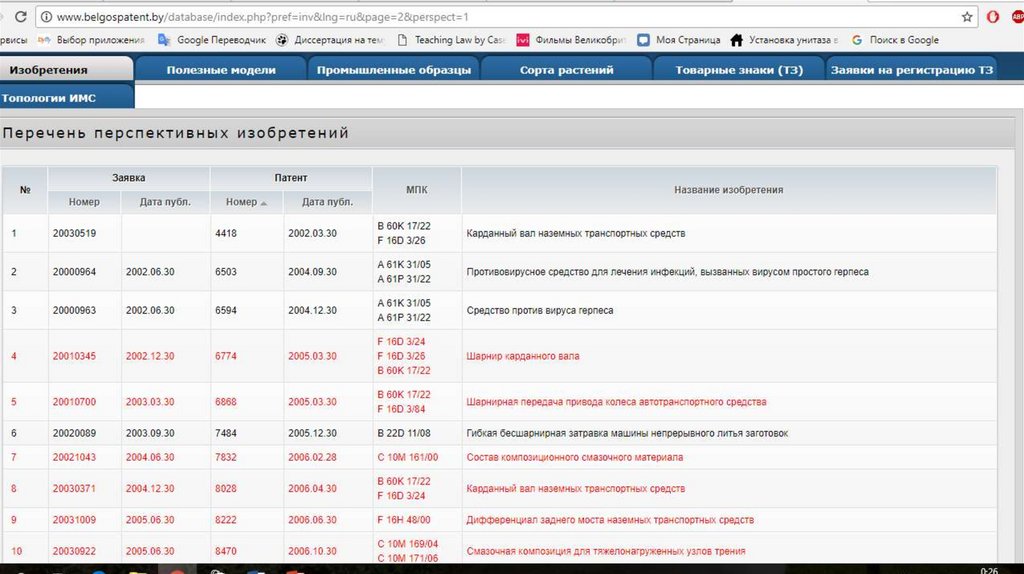Click patent number 6868
Viewport: 1024px width, 574px height.
[x=226, y=402]
